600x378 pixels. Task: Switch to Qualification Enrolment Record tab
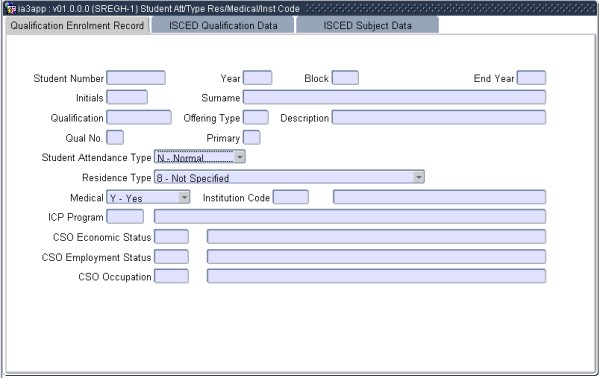[77, 26]
